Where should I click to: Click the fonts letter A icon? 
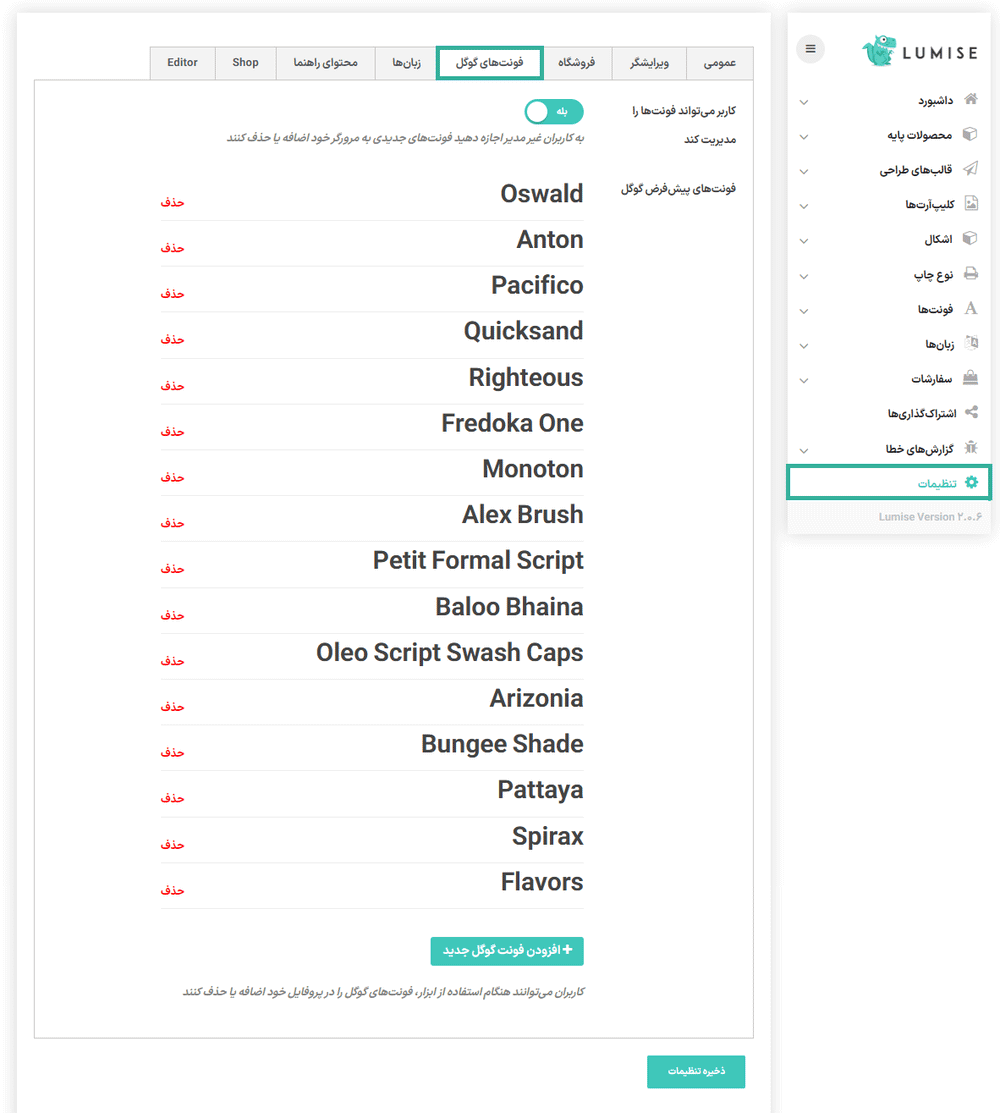[970, 309]
